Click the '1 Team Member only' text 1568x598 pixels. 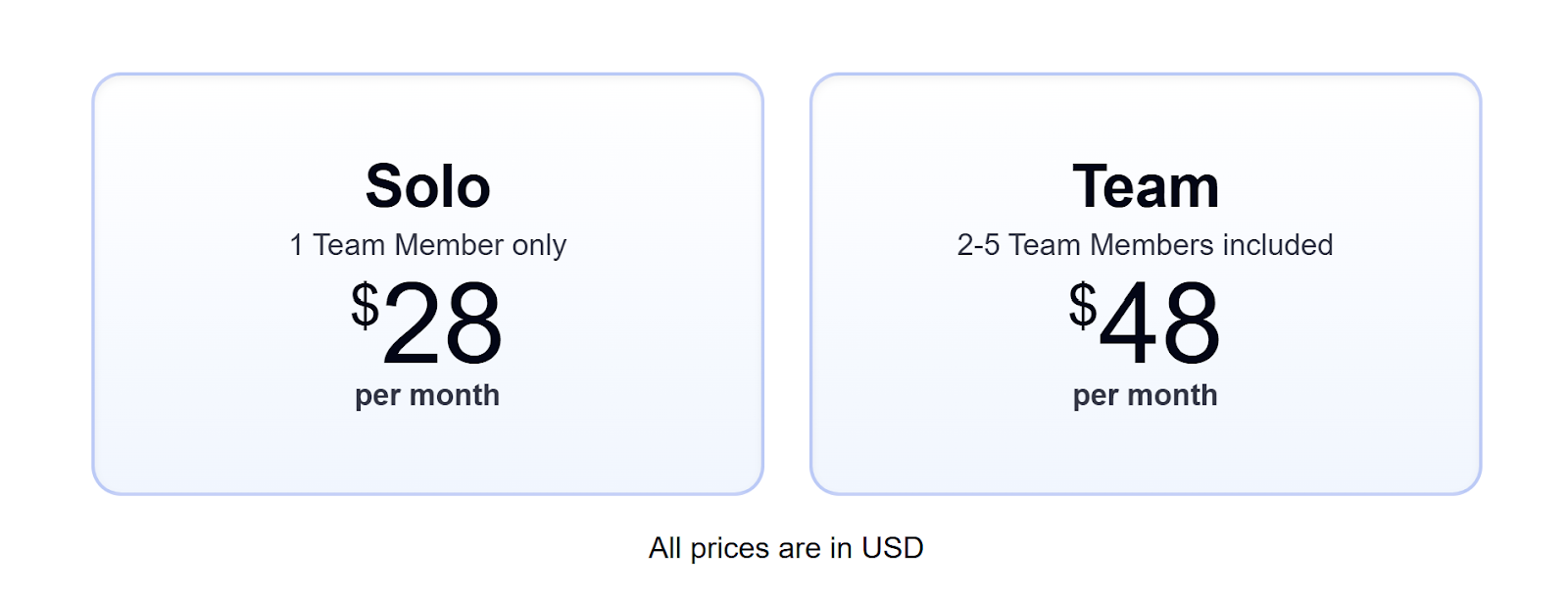427,245
